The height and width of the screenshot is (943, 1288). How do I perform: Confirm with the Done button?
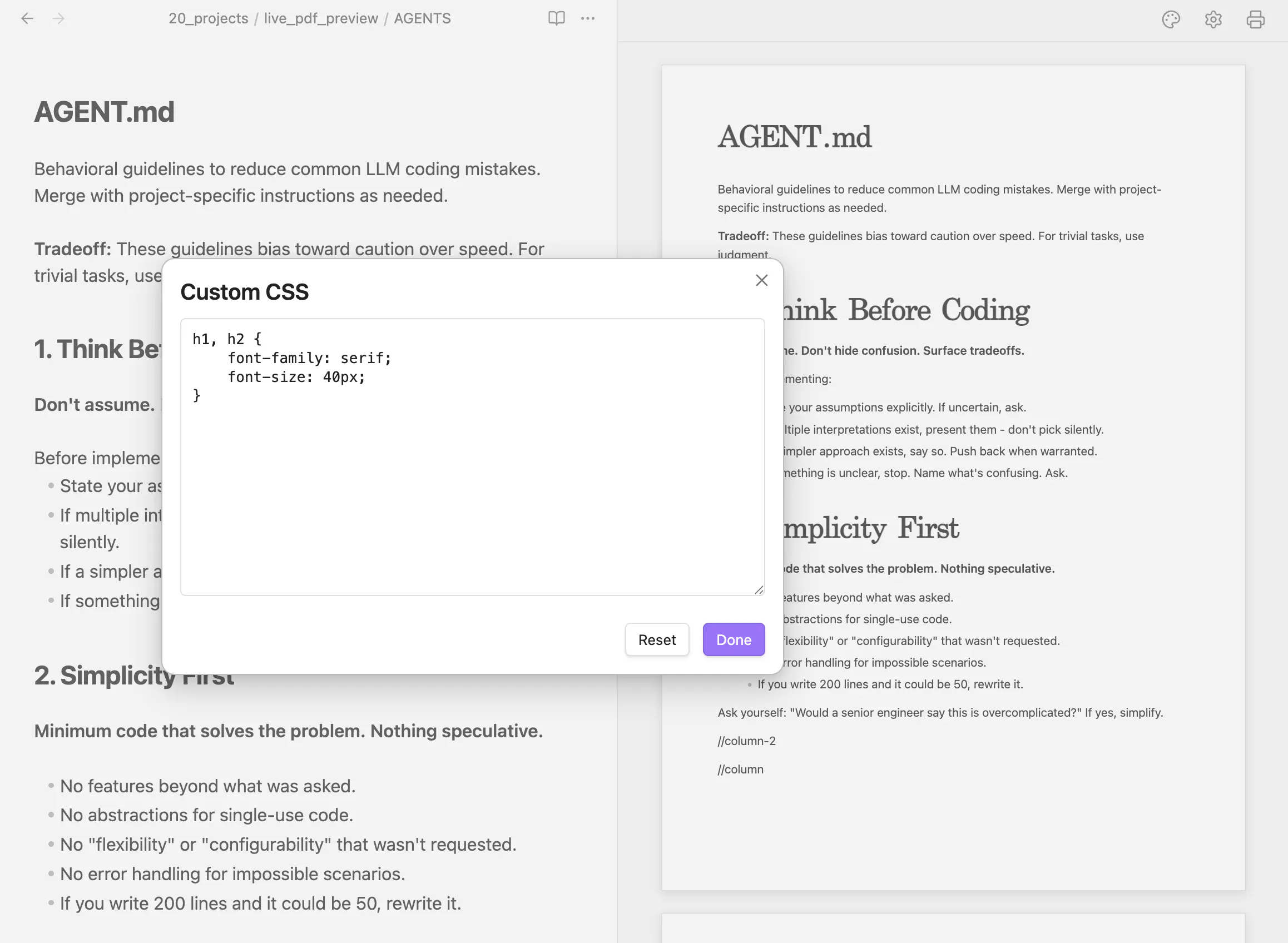733,639
